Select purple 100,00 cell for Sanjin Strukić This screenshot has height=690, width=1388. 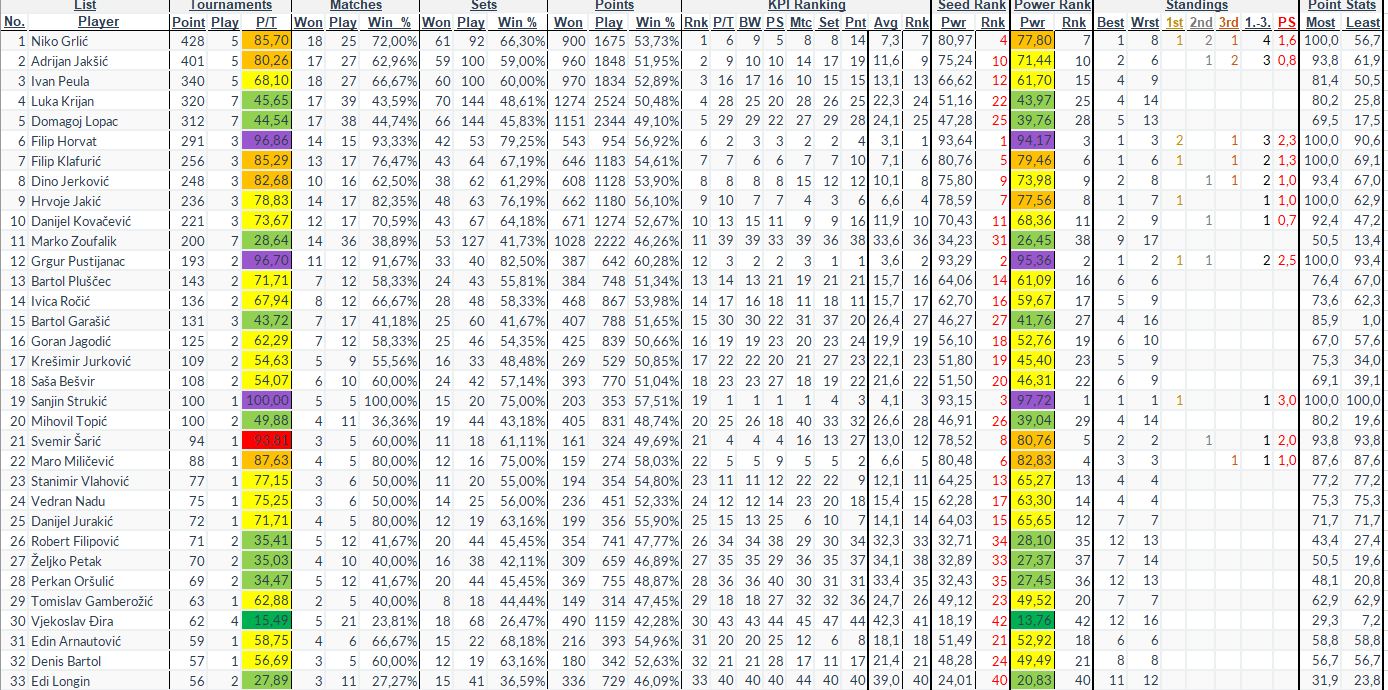pyautogui.click(x=266, y=401)
